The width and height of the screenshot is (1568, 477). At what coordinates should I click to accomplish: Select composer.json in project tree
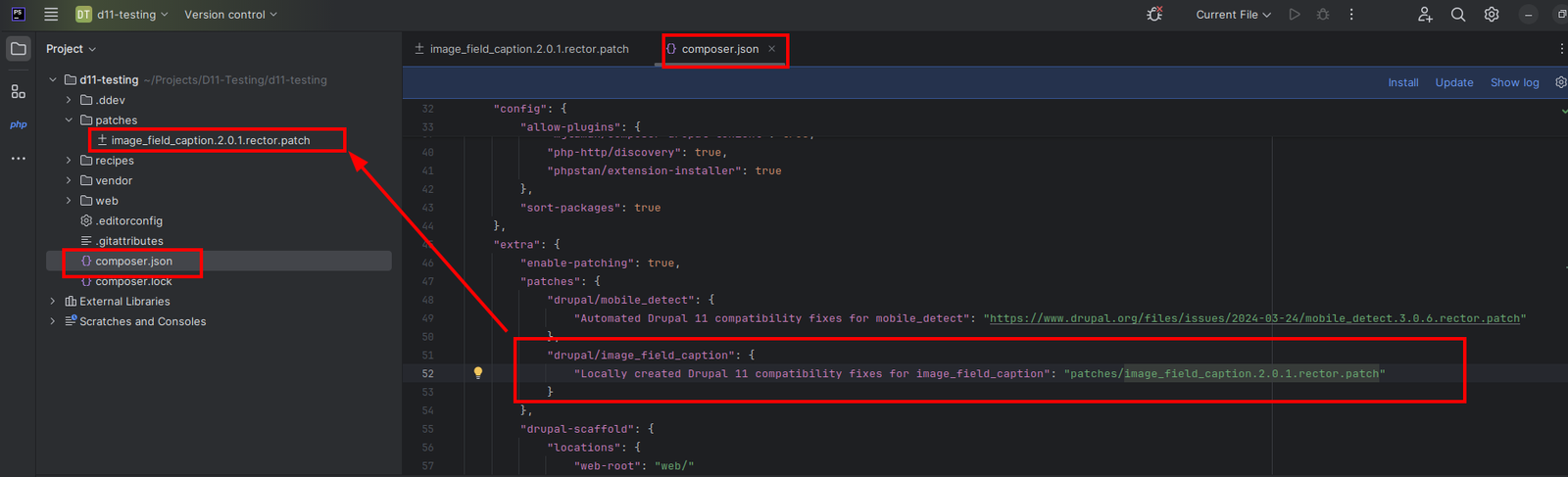tap(219, 262)
